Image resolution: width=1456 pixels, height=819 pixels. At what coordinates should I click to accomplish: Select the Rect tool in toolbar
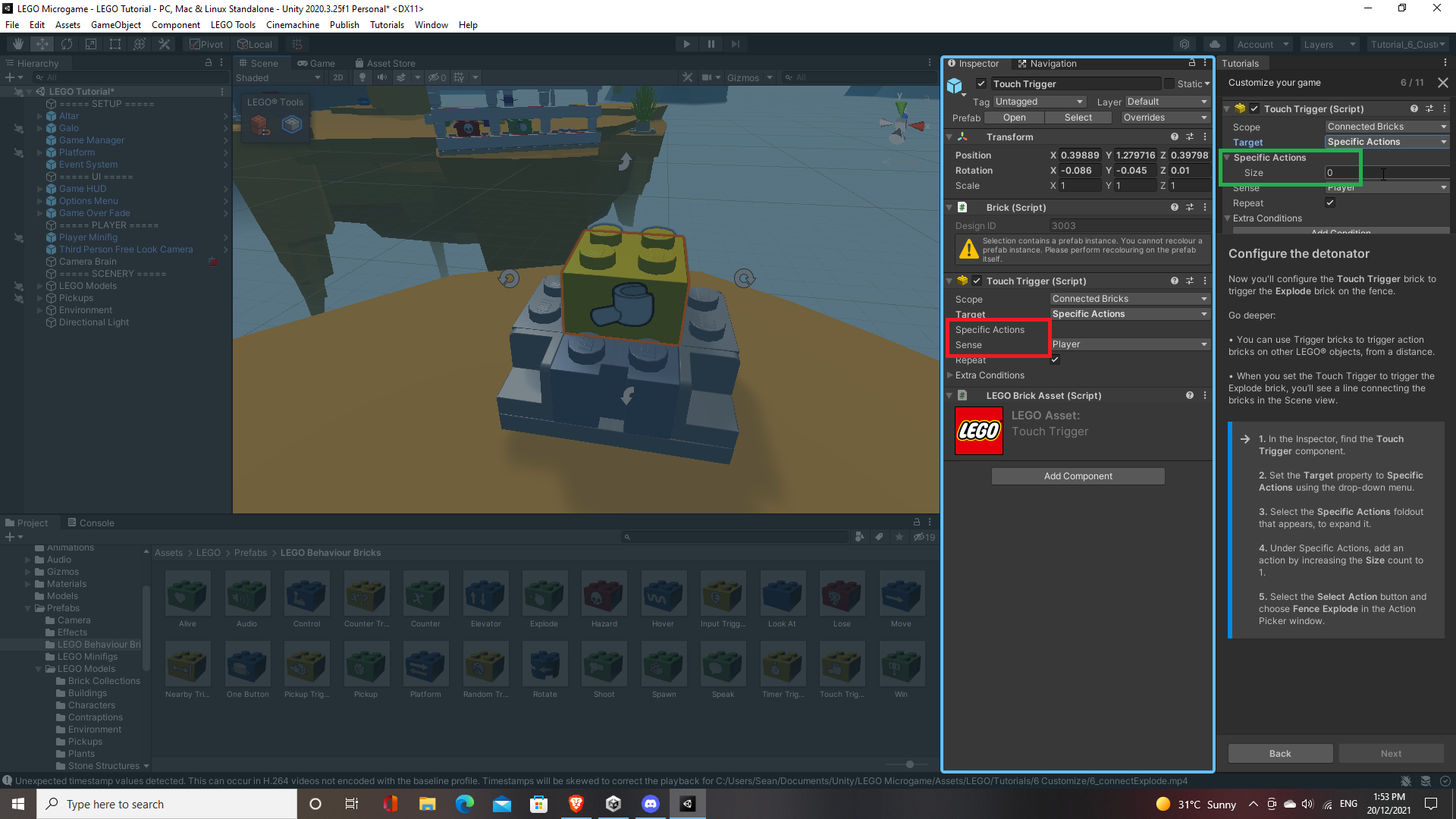[x=115, y=44]
